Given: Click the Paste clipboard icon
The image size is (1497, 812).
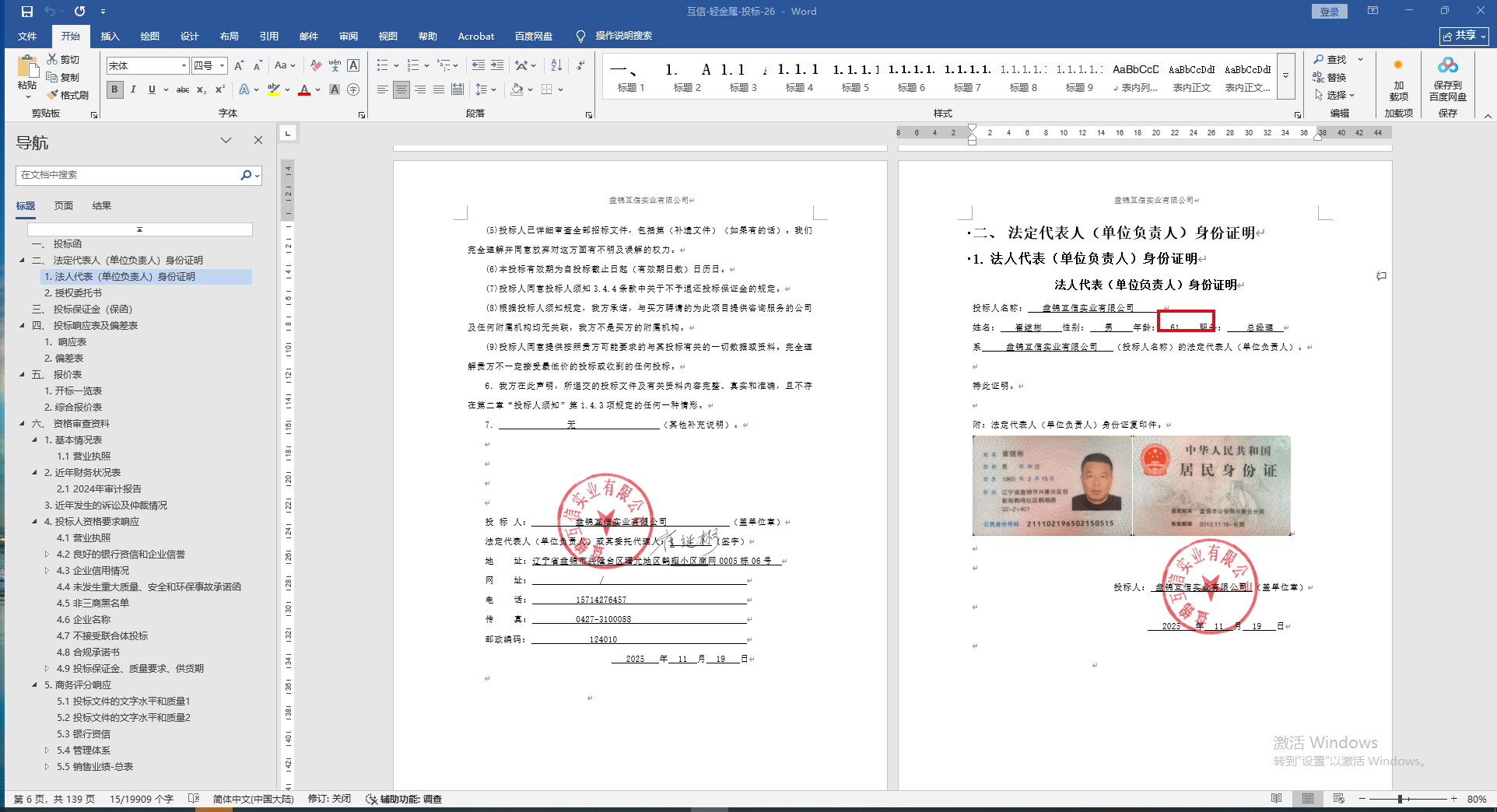Looking at the screenshot, I should 27,68.
